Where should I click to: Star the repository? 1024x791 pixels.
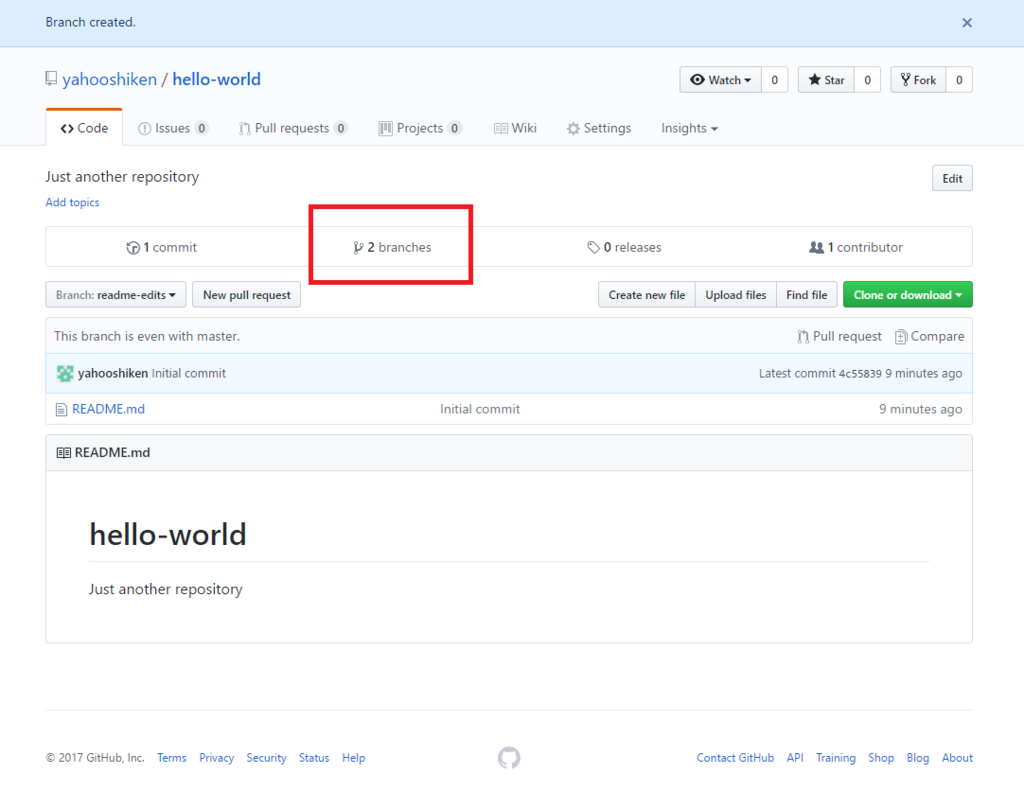[826, 80]
